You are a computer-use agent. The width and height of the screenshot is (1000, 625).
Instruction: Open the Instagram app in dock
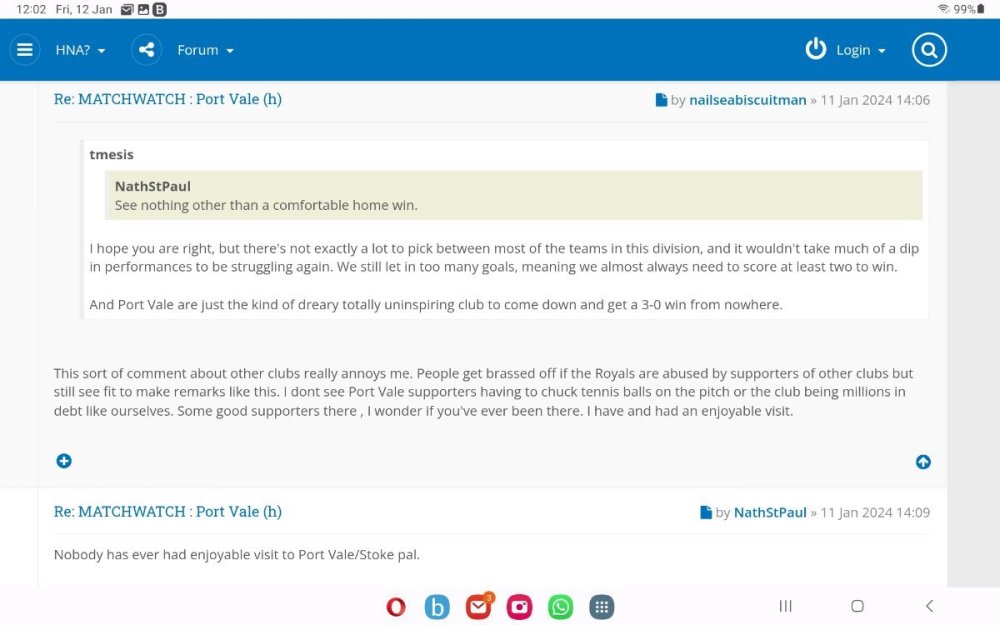tap(520, 607)
